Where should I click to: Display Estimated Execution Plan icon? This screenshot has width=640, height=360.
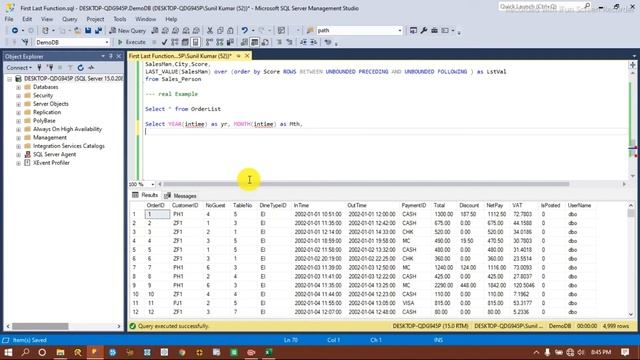pyautogui.click(x=175, y=42)
